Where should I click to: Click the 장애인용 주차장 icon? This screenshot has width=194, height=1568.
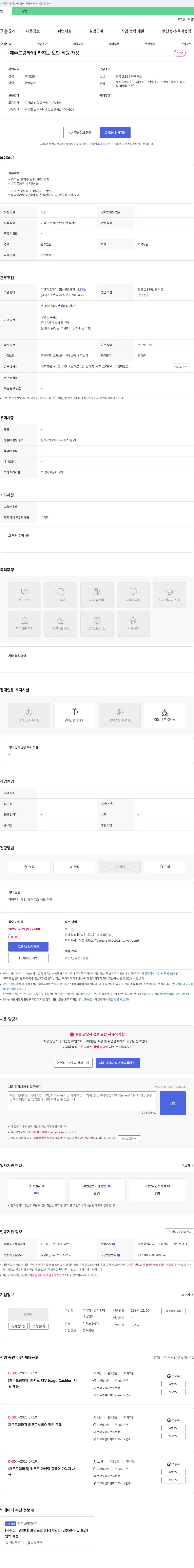coord(29,715)
